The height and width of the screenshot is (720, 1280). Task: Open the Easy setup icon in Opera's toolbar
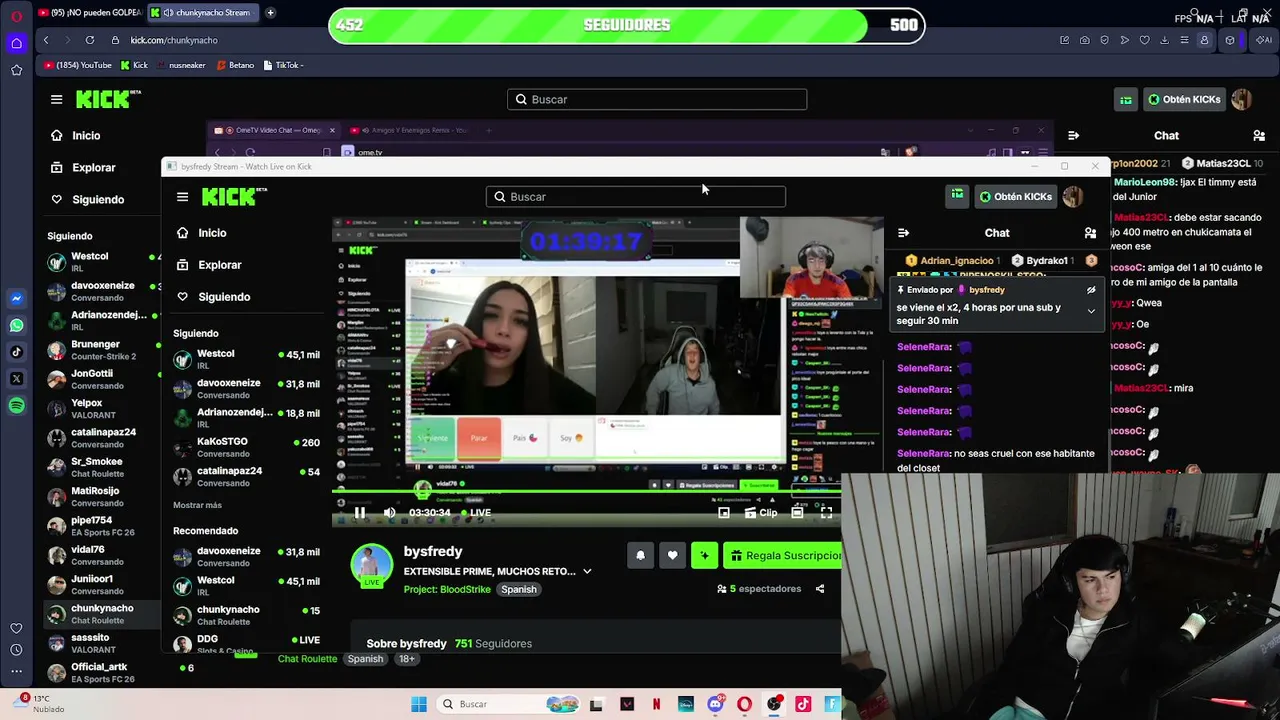[1184, 40]
